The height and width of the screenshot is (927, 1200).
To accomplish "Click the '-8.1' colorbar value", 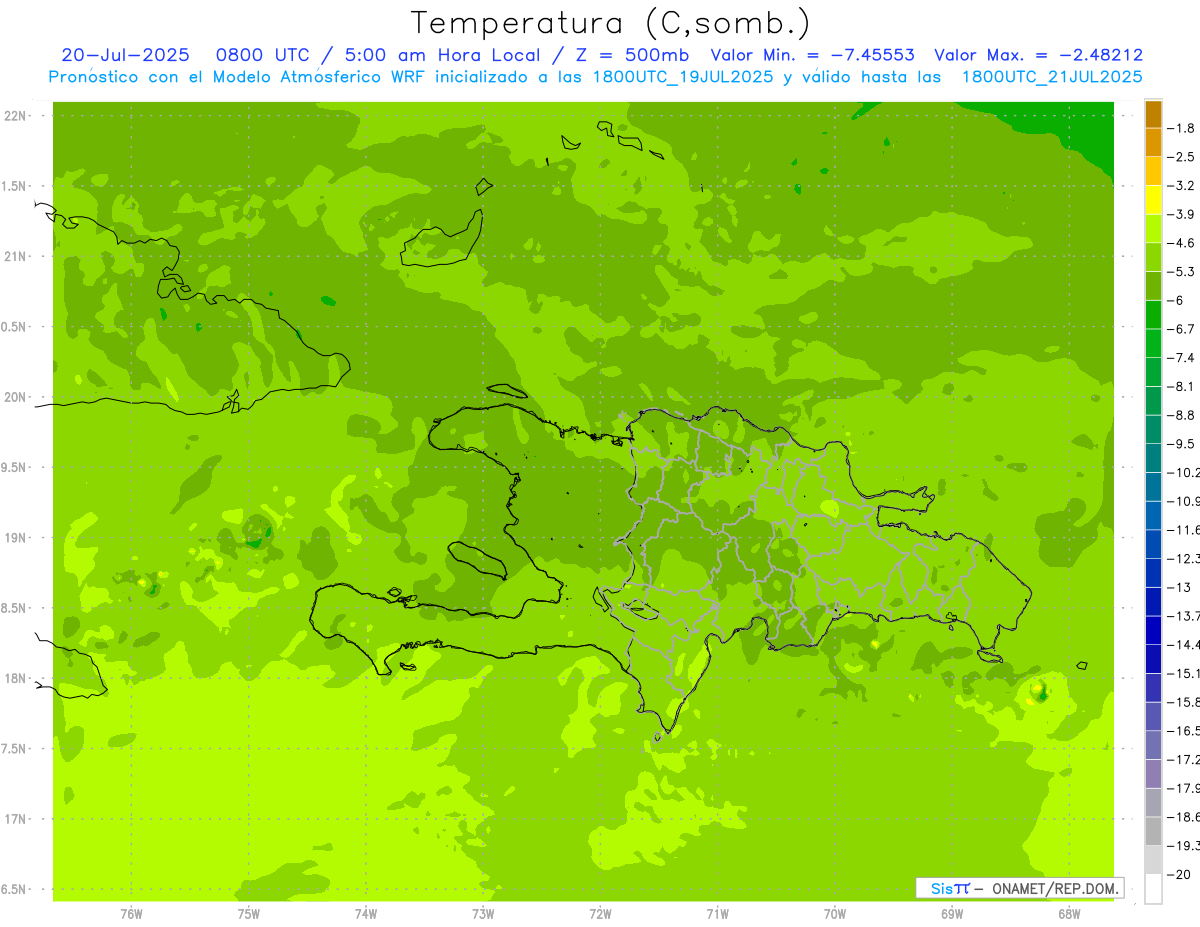I will tap(1180, 386).
